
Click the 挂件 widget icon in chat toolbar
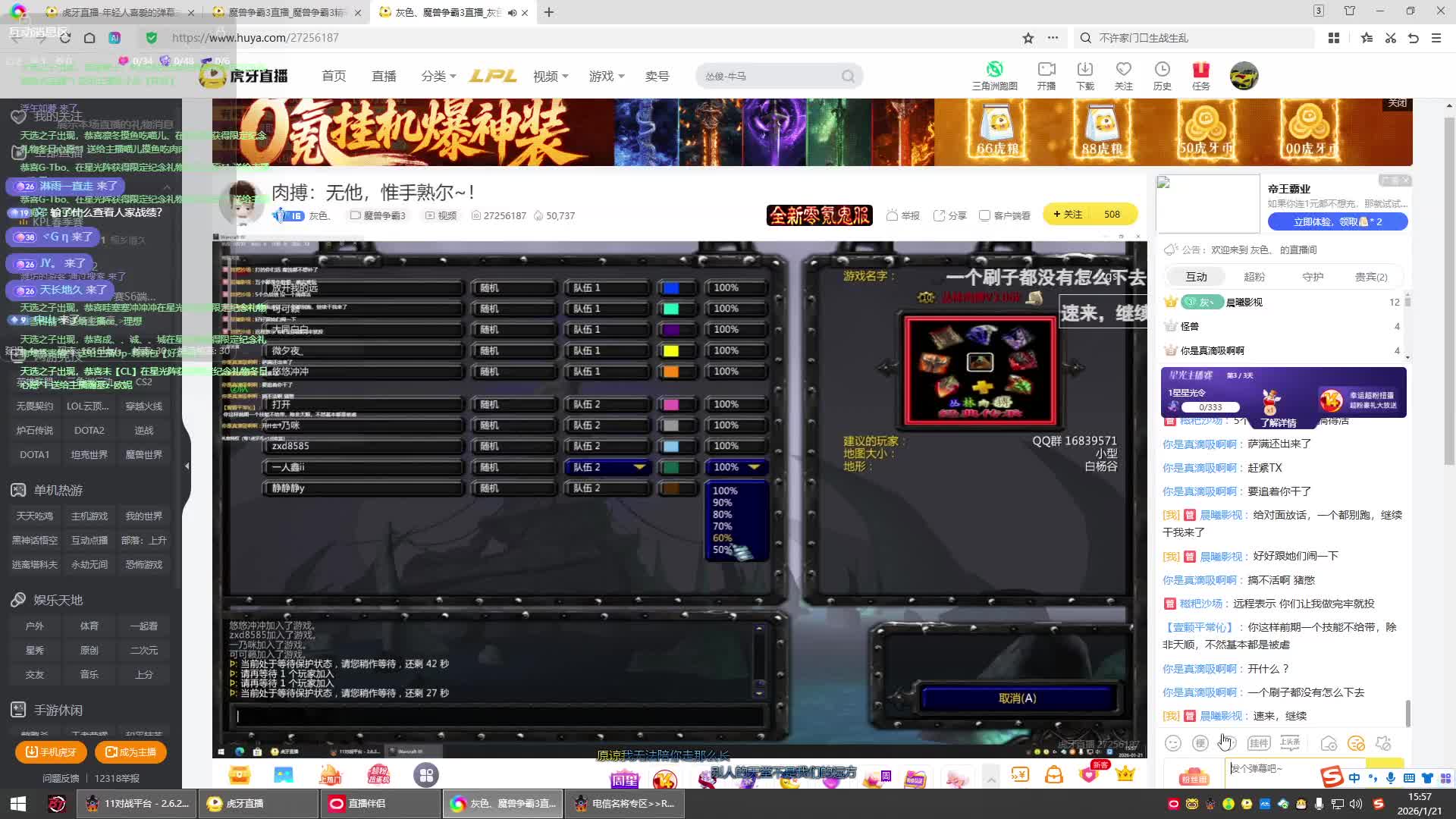coord(1259,743)
